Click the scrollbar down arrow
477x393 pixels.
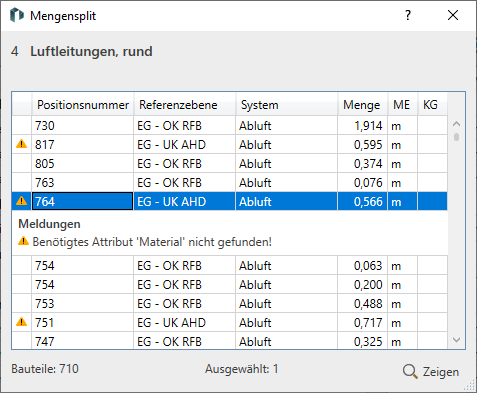pos(456,340)
